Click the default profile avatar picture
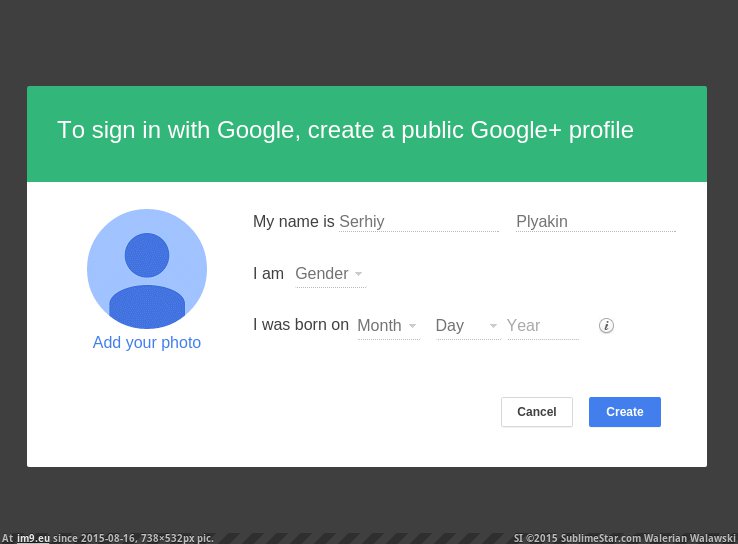 point(147,268)
